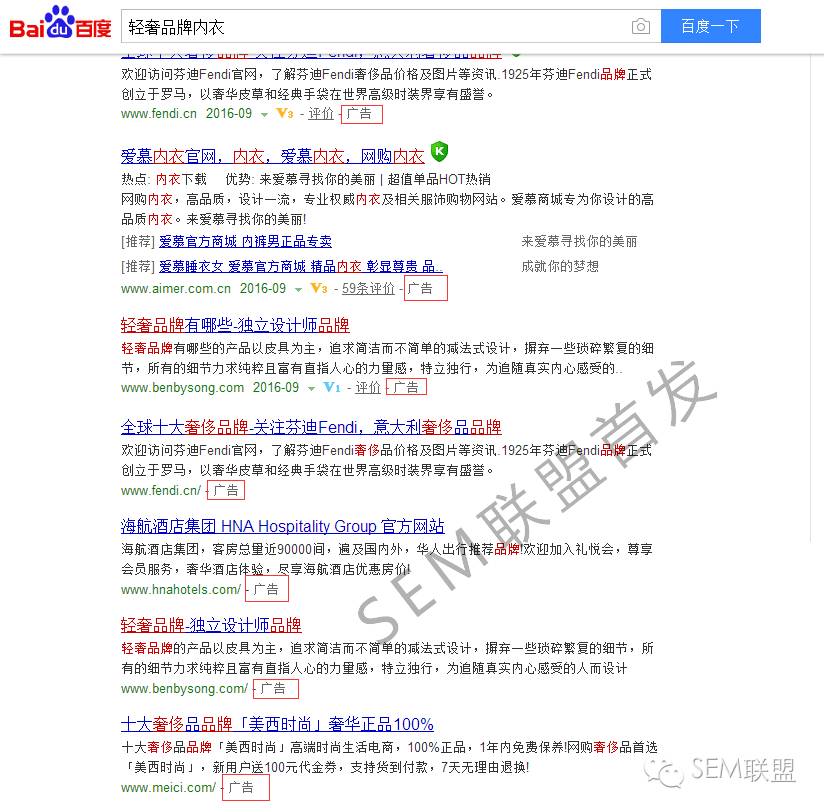Open 全球十大奢侈品牌-关注芬迪Fendi result title above www.fendi.cn/
The image size is (824, 812).
pos(311,427)
